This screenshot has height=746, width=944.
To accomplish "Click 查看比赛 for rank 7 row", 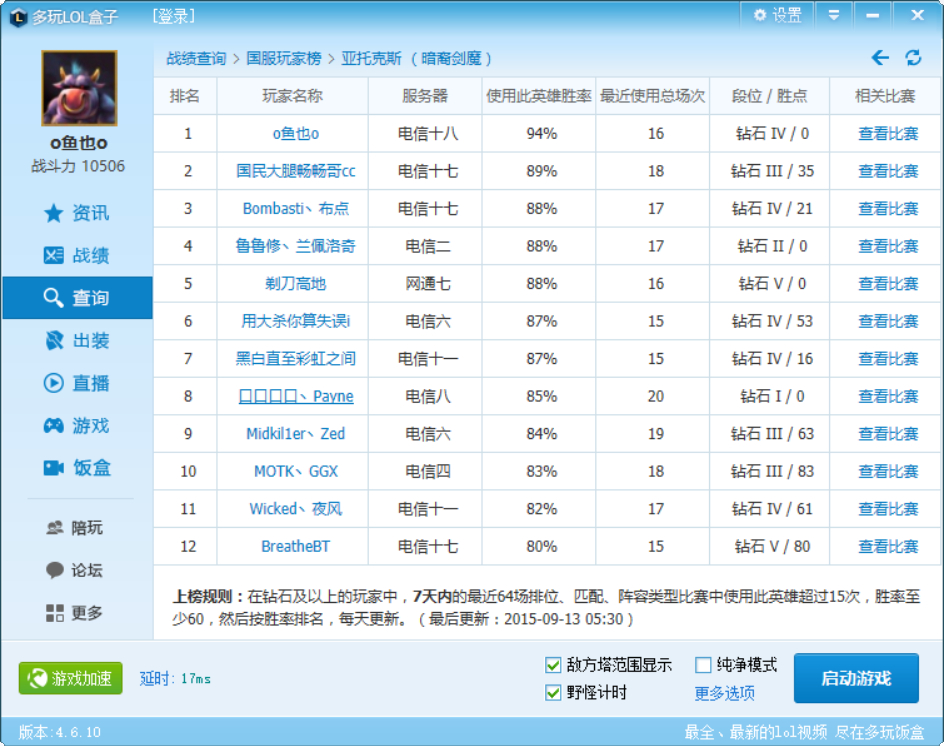I will [x=888, y=358].
